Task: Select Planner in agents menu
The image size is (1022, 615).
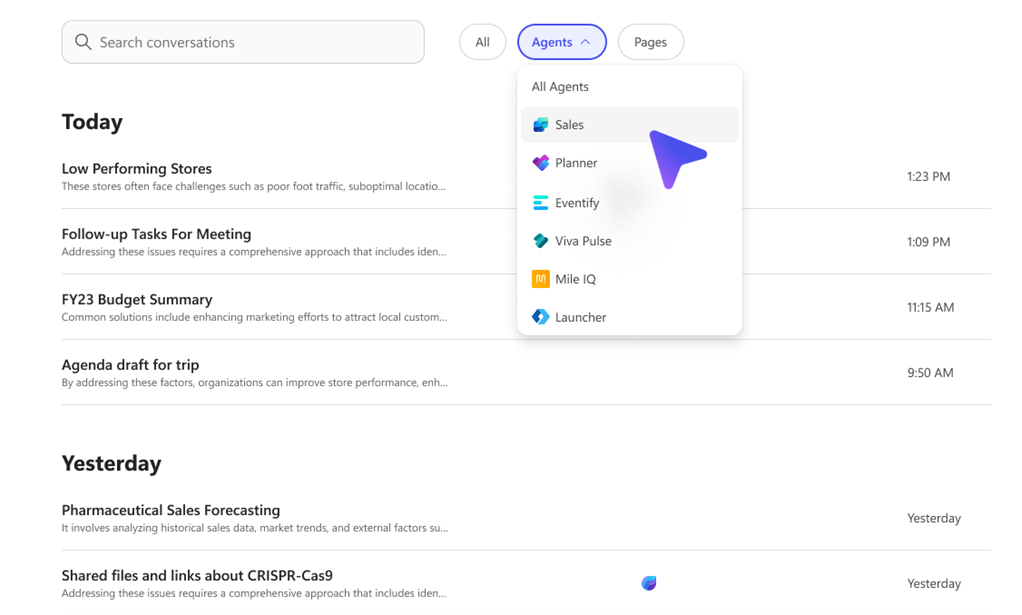Action: 630,163
